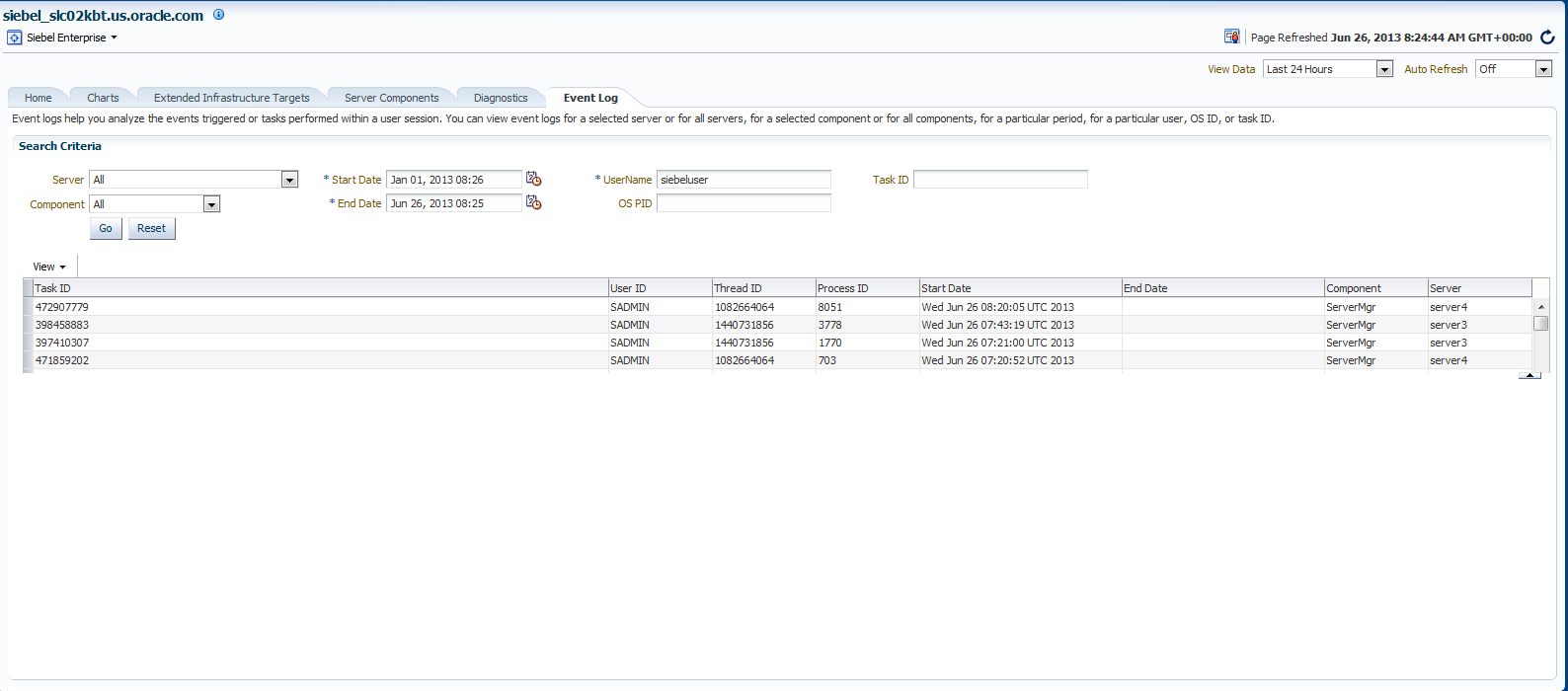The height and width of the screenshot is (691, 1568).
Task: Switch to the Home tab
Action: [39, 98]
